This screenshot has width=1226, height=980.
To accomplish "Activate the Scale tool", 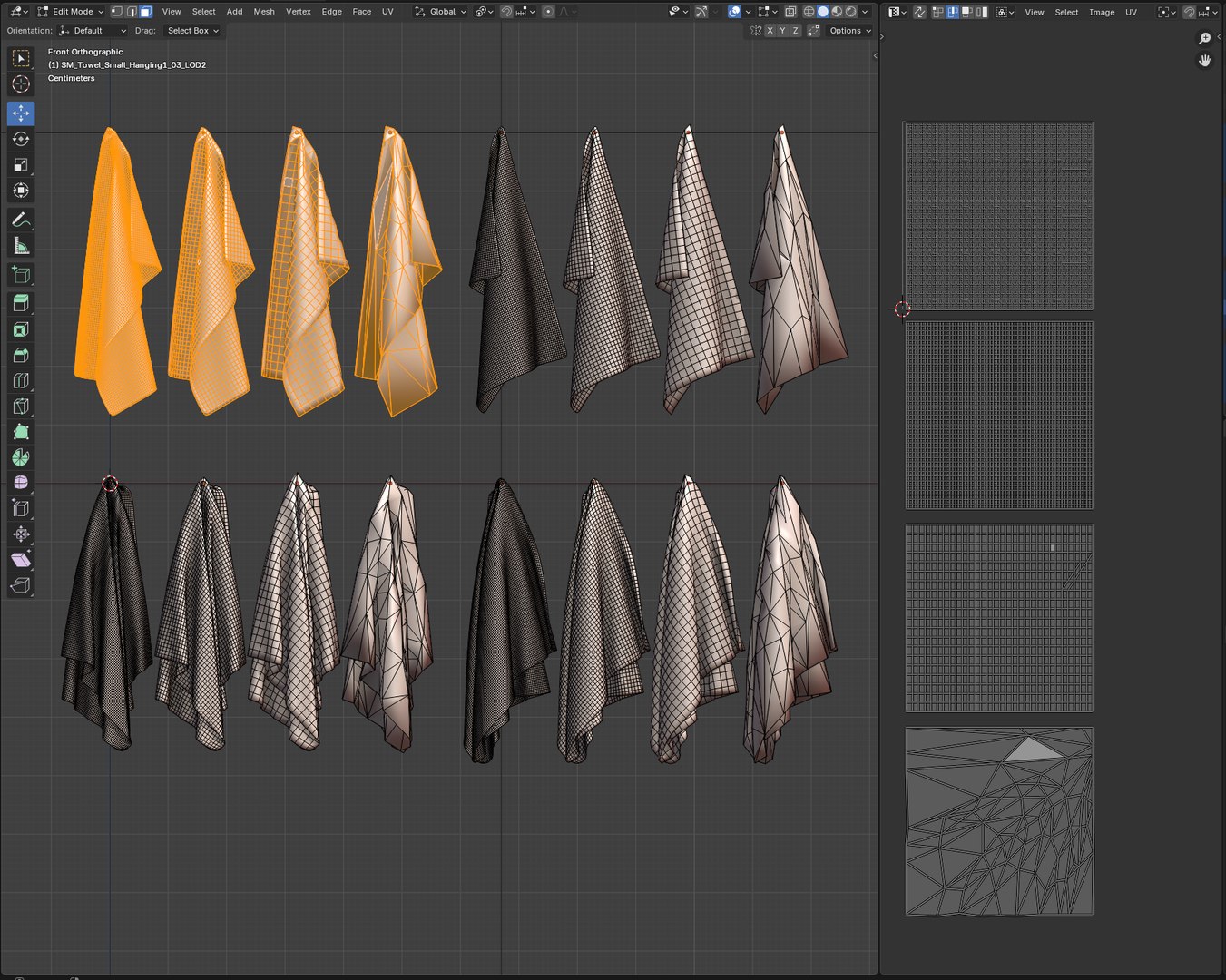I will click(x=21, y=165).
